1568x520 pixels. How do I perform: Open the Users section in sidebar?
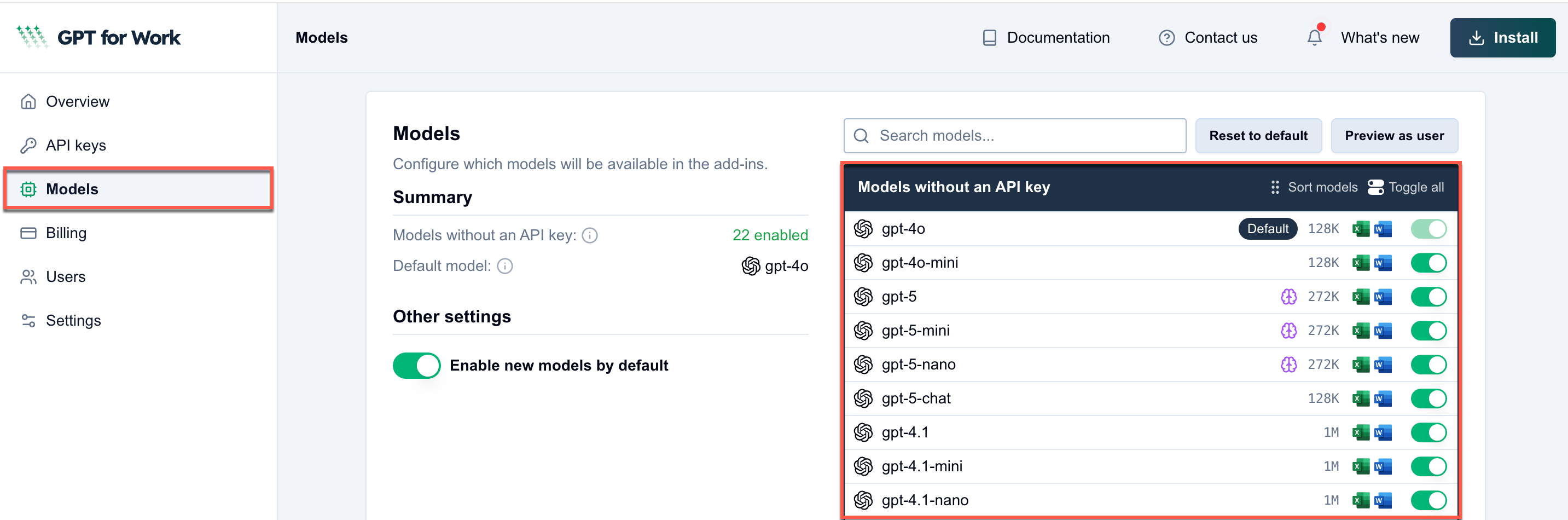coord(65,277)
